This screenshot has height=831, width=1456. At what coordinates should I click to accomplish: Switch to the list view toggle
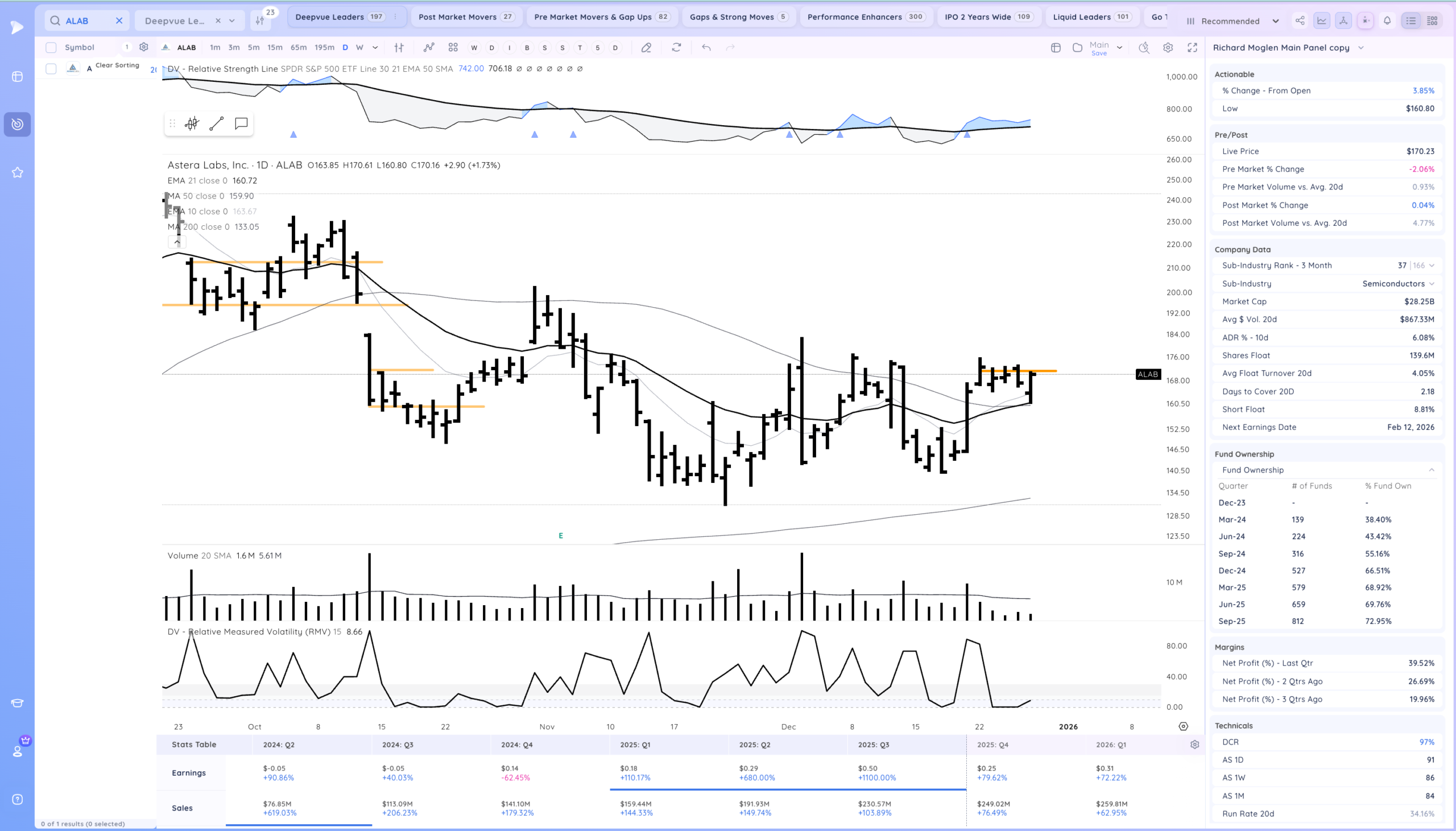click(1410, 20)
